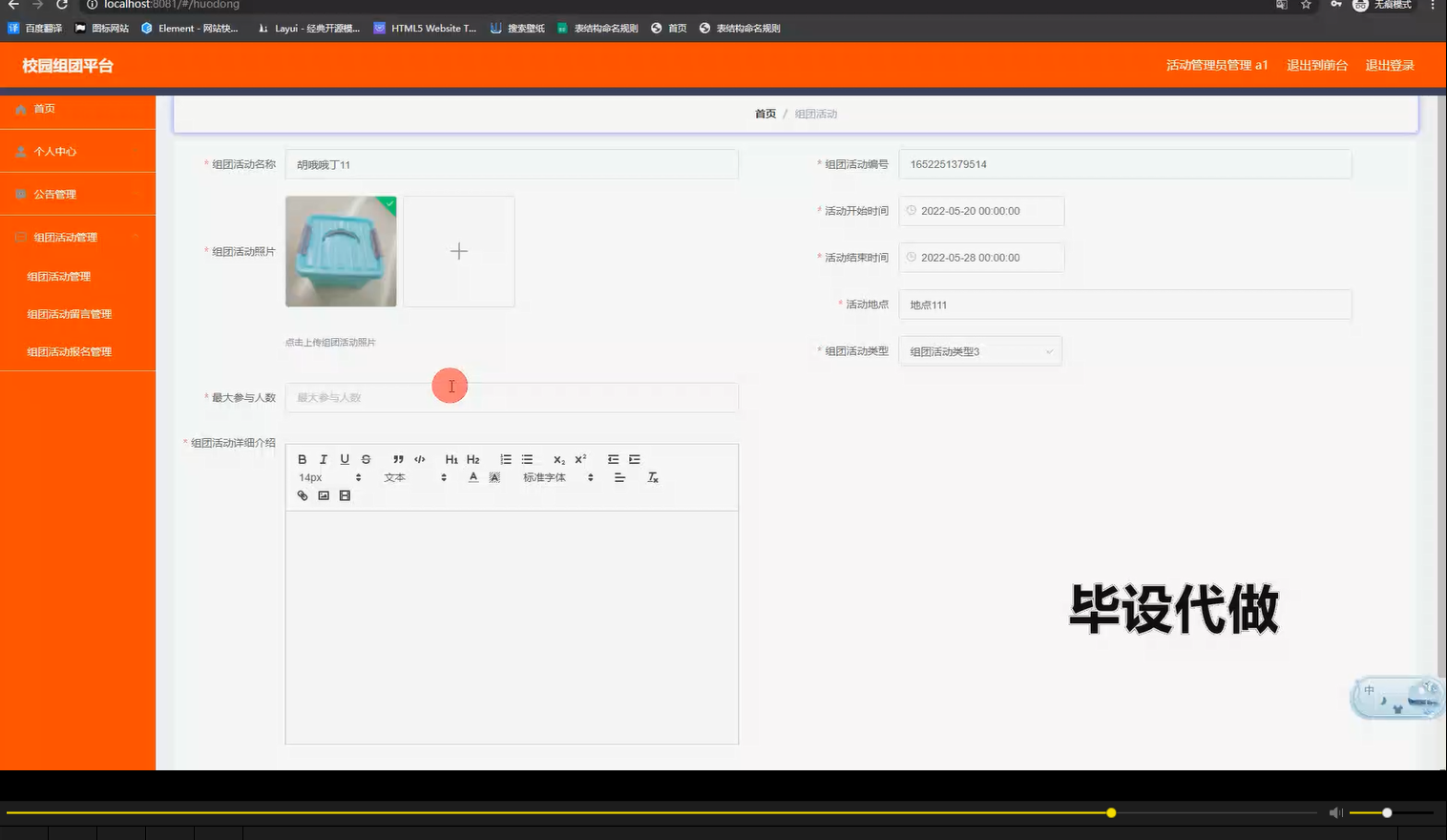Screen dimensions: 1447x840
Task: Insert a code block
Action: (419, 459)
